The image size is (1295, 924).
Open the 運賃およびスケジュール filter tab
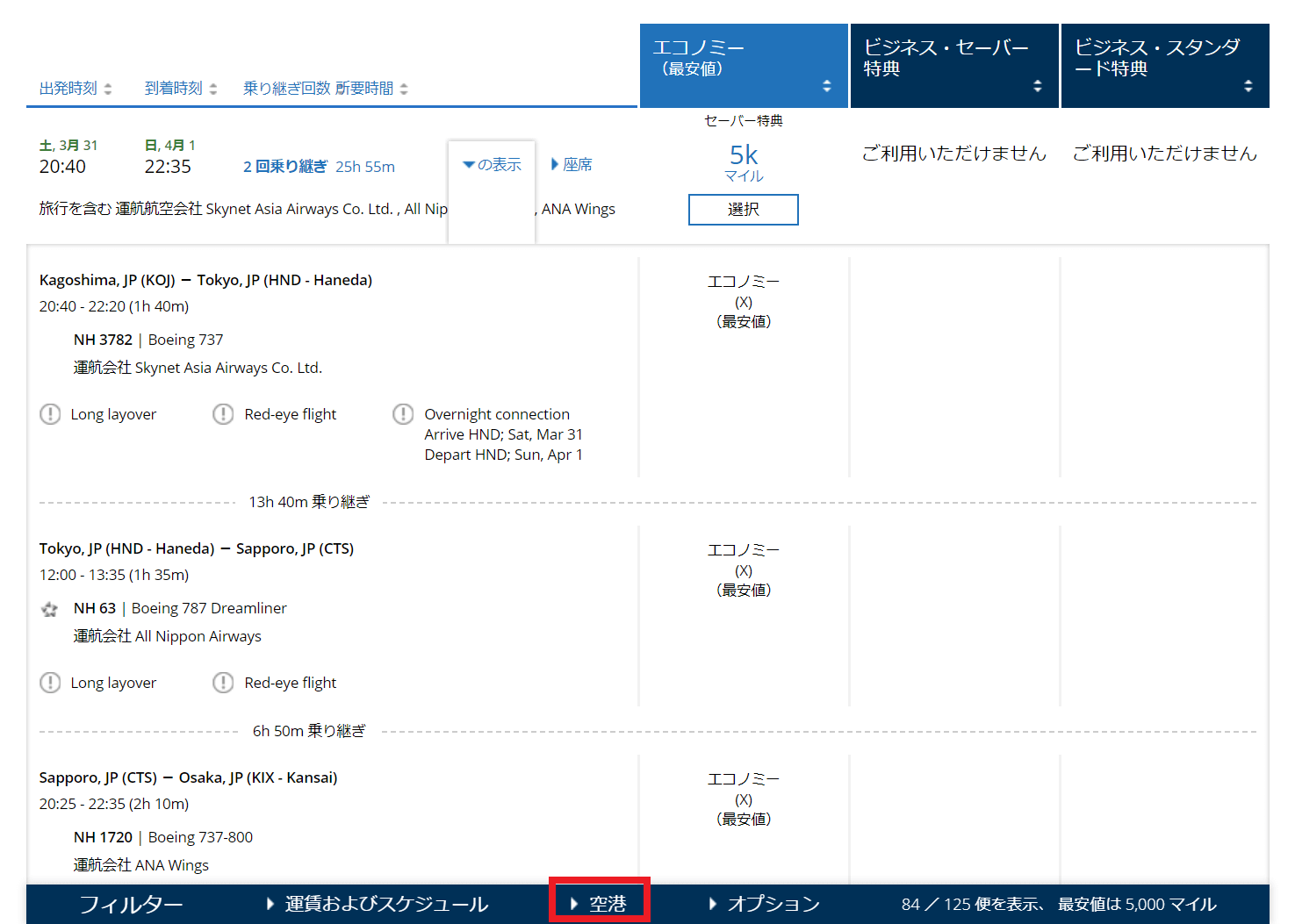click(x=378, y=904)
